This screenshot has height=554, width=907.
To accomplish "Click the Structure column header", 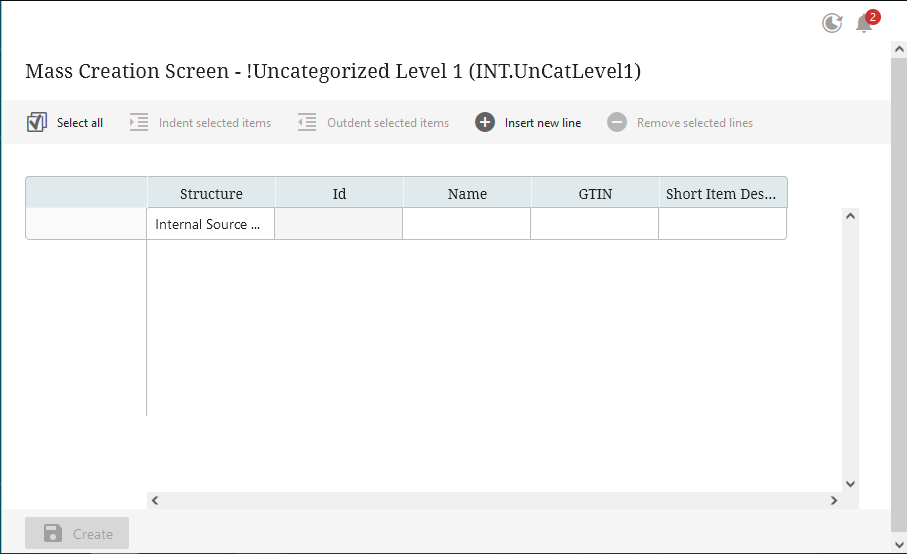I will click(x=211, y=193).
